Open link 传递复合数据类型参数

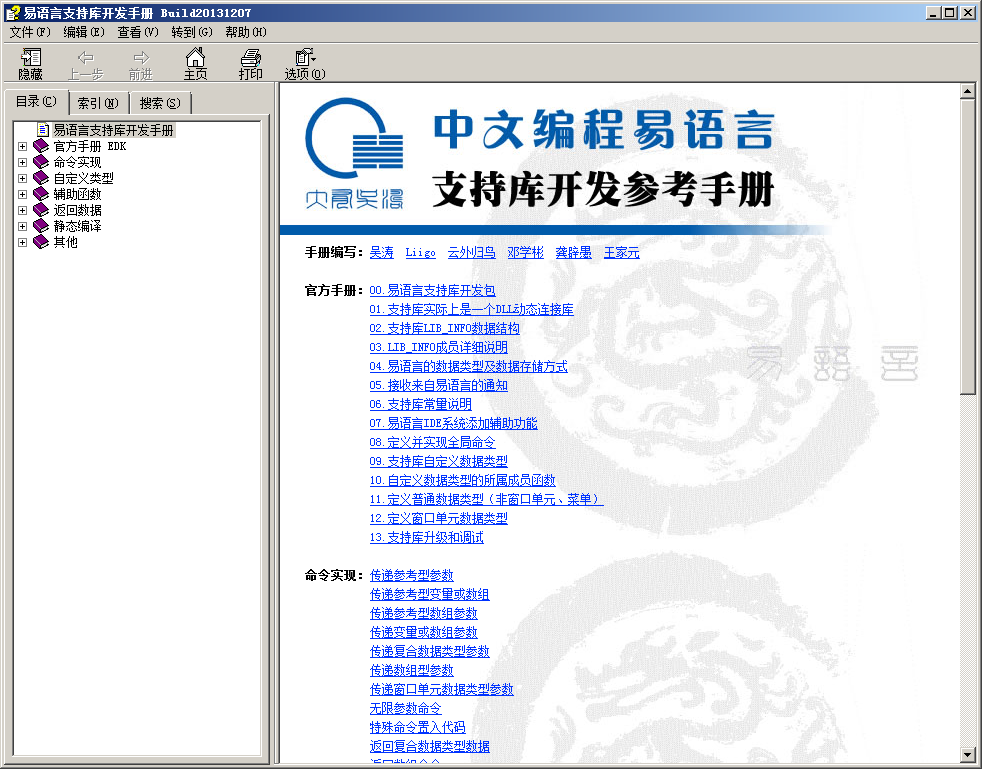pos(430,651)
